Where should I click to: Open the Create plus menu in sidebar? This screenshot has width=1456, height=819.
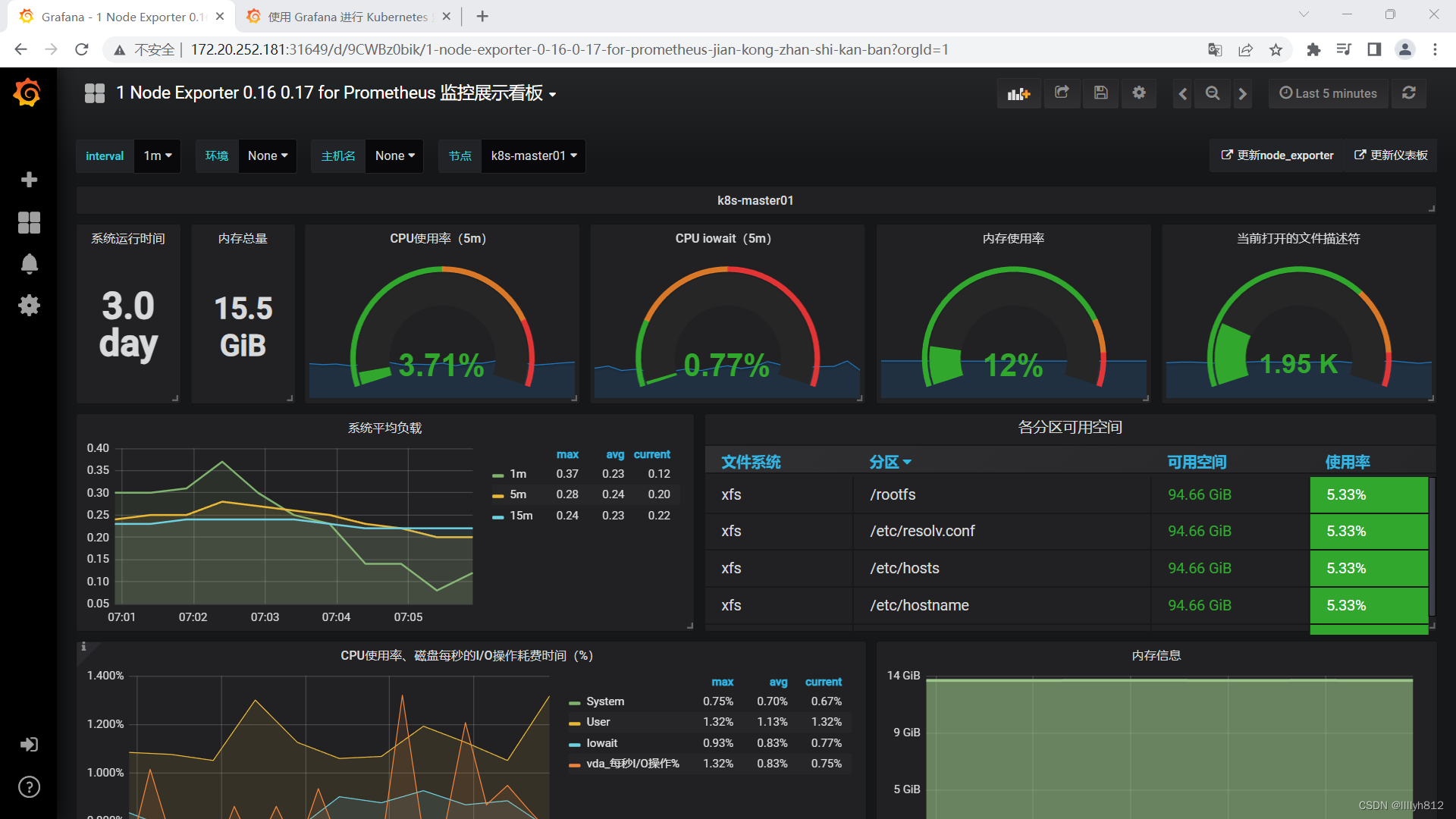click(x=29, y=180)
